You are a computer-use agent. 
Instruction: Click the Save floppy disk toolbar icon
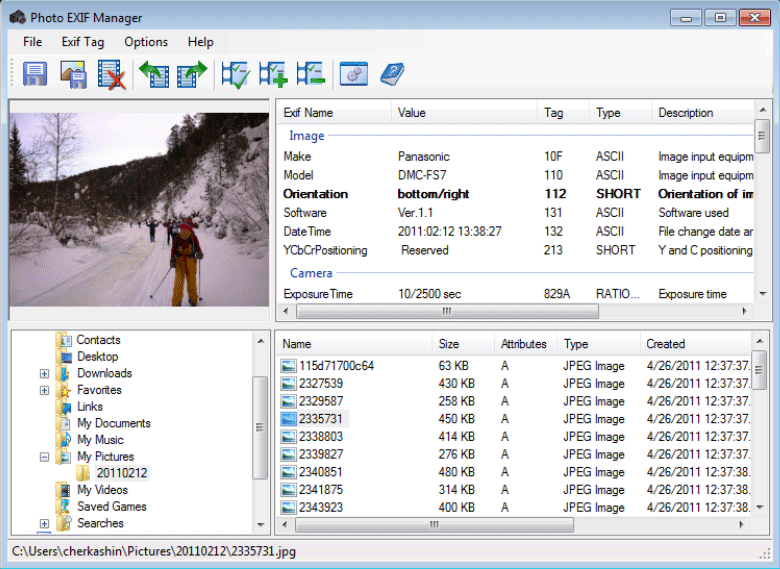[36, 74]
